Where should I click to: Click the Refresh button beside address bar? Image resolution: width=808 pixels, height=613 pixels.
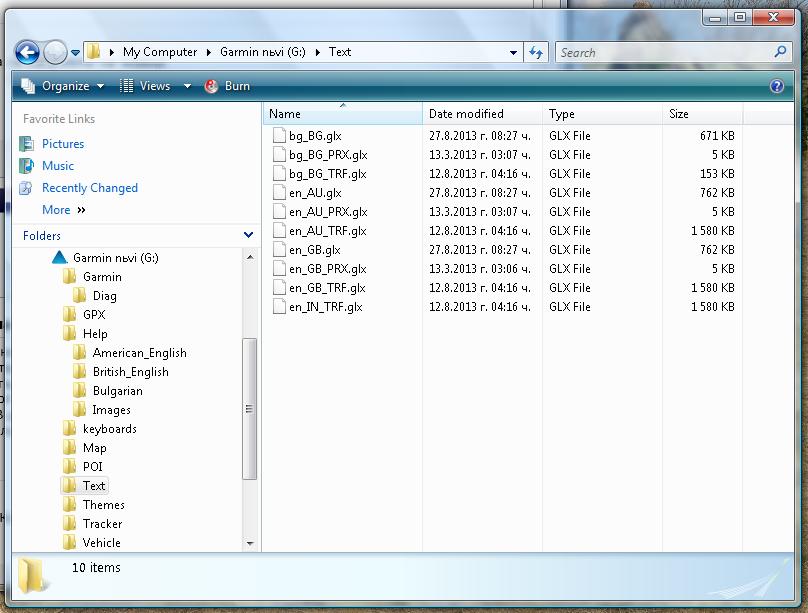point(536,52)
